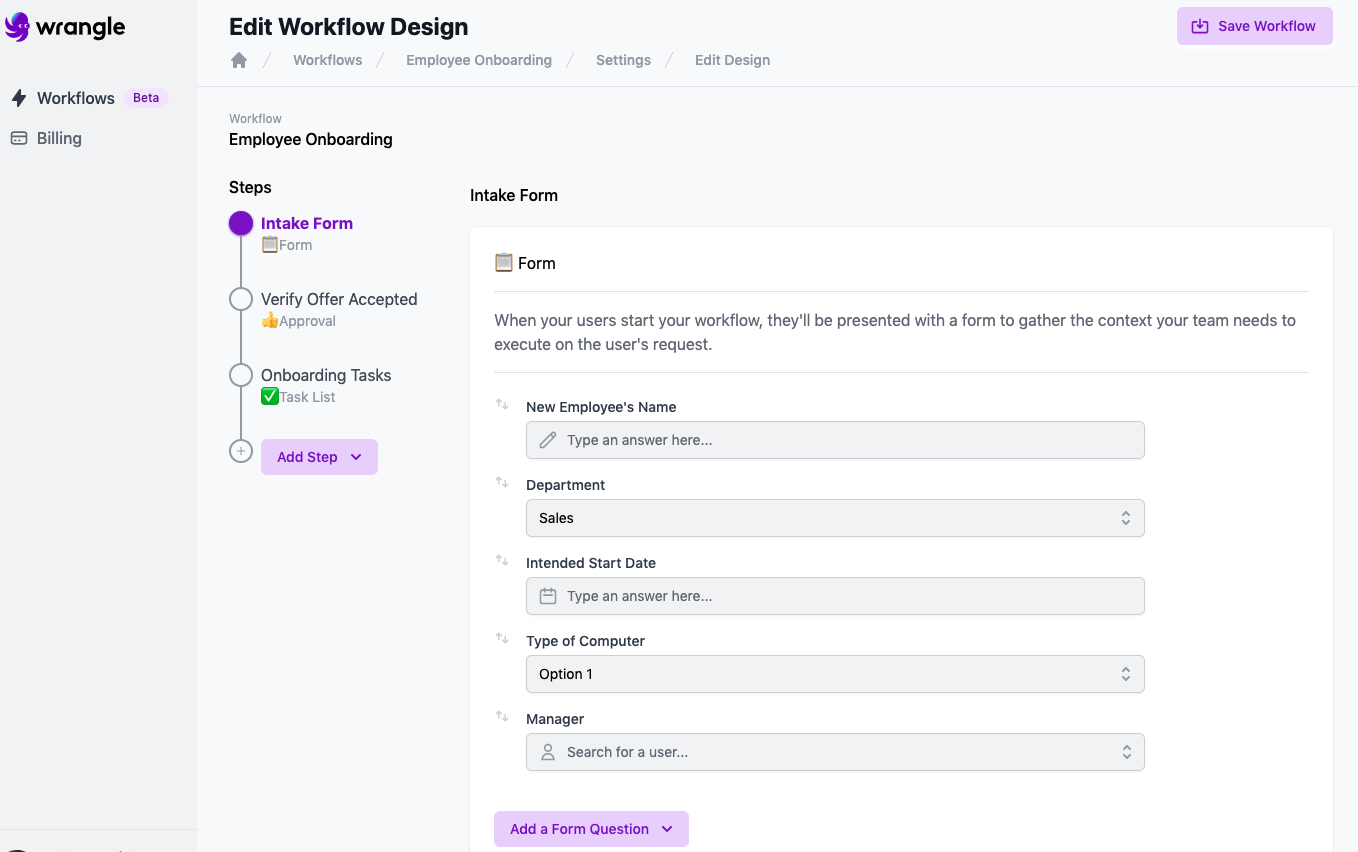Open the Department dropdown showing Sales

[x=835, y=518]
